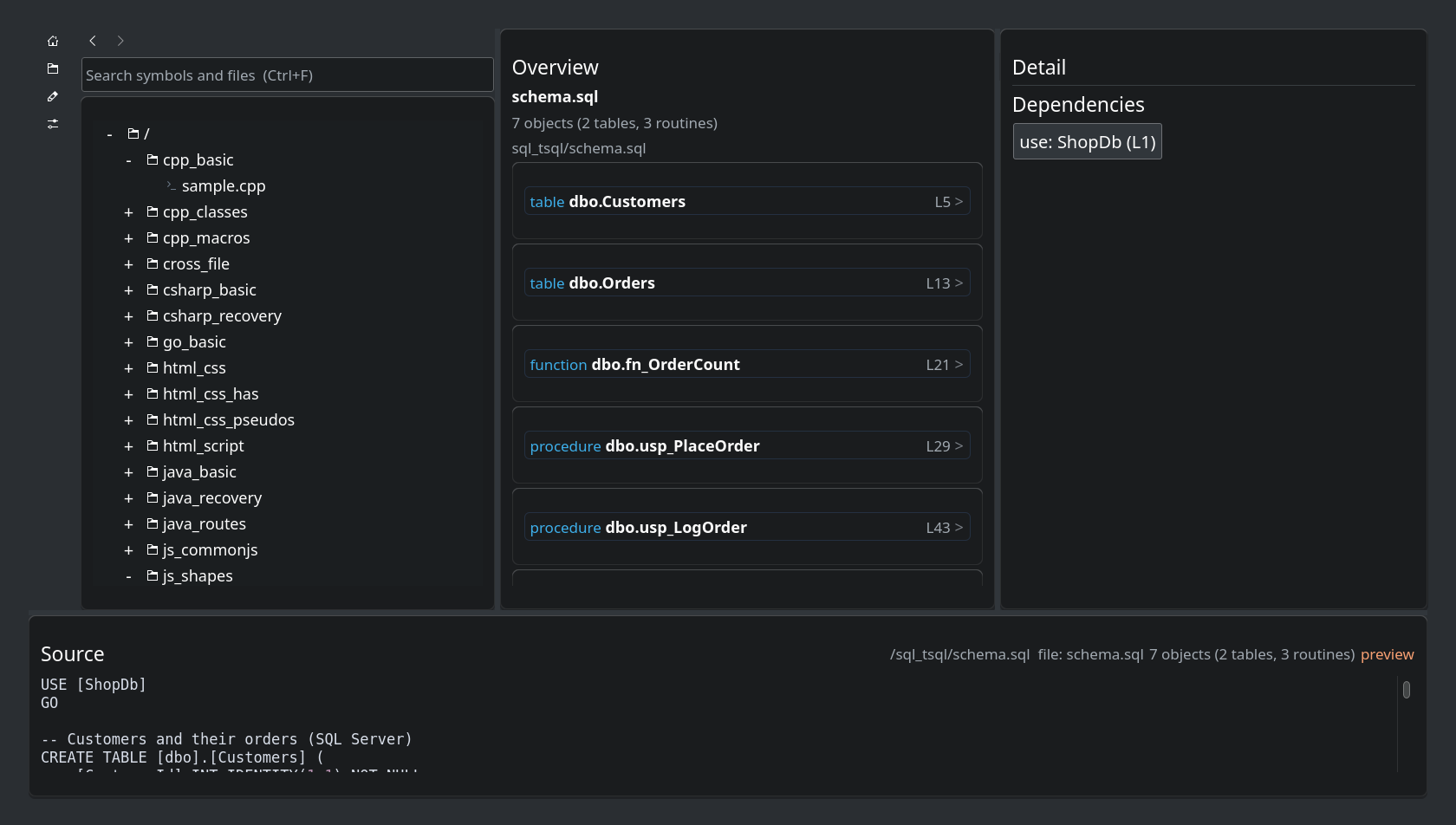Expand the cpp_macros folder
1456x825 pixels.
click(128, 238)
